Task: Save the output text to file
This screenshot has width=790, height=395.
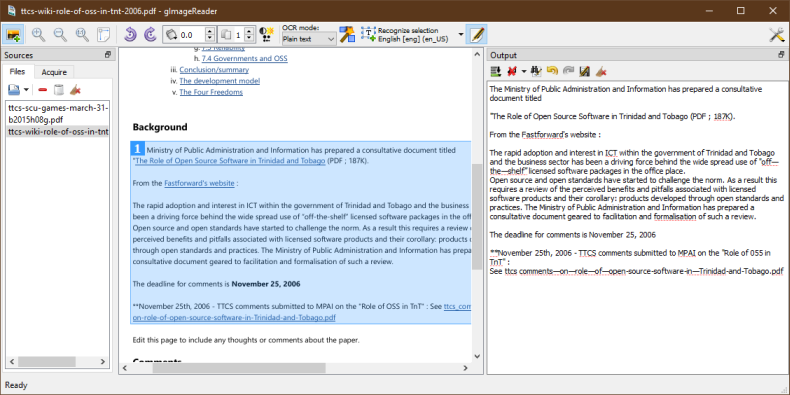Action: pos(584,72)
